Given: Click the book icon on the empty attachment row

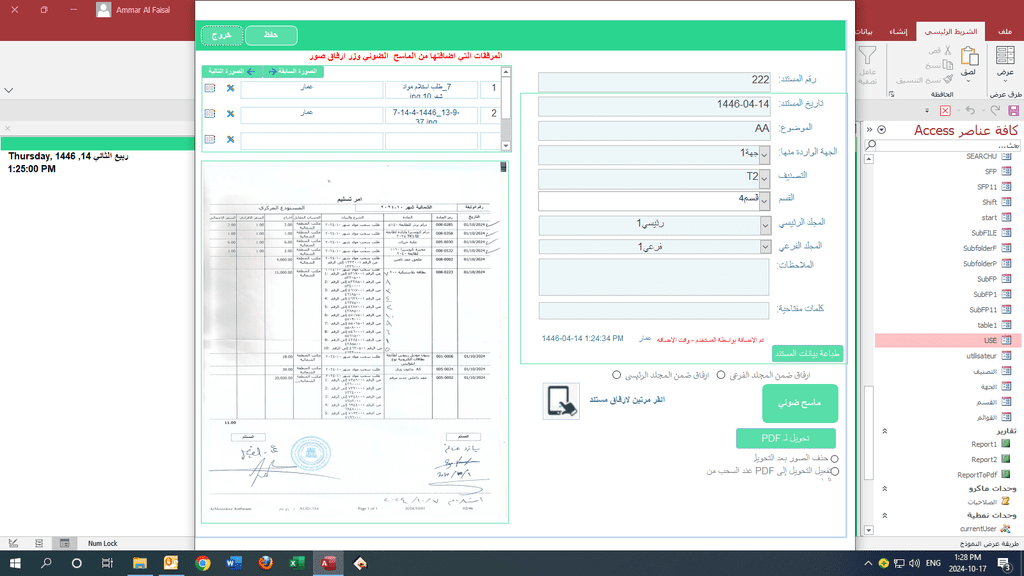Looking at the screenshot, I should (x=210, y=139).
